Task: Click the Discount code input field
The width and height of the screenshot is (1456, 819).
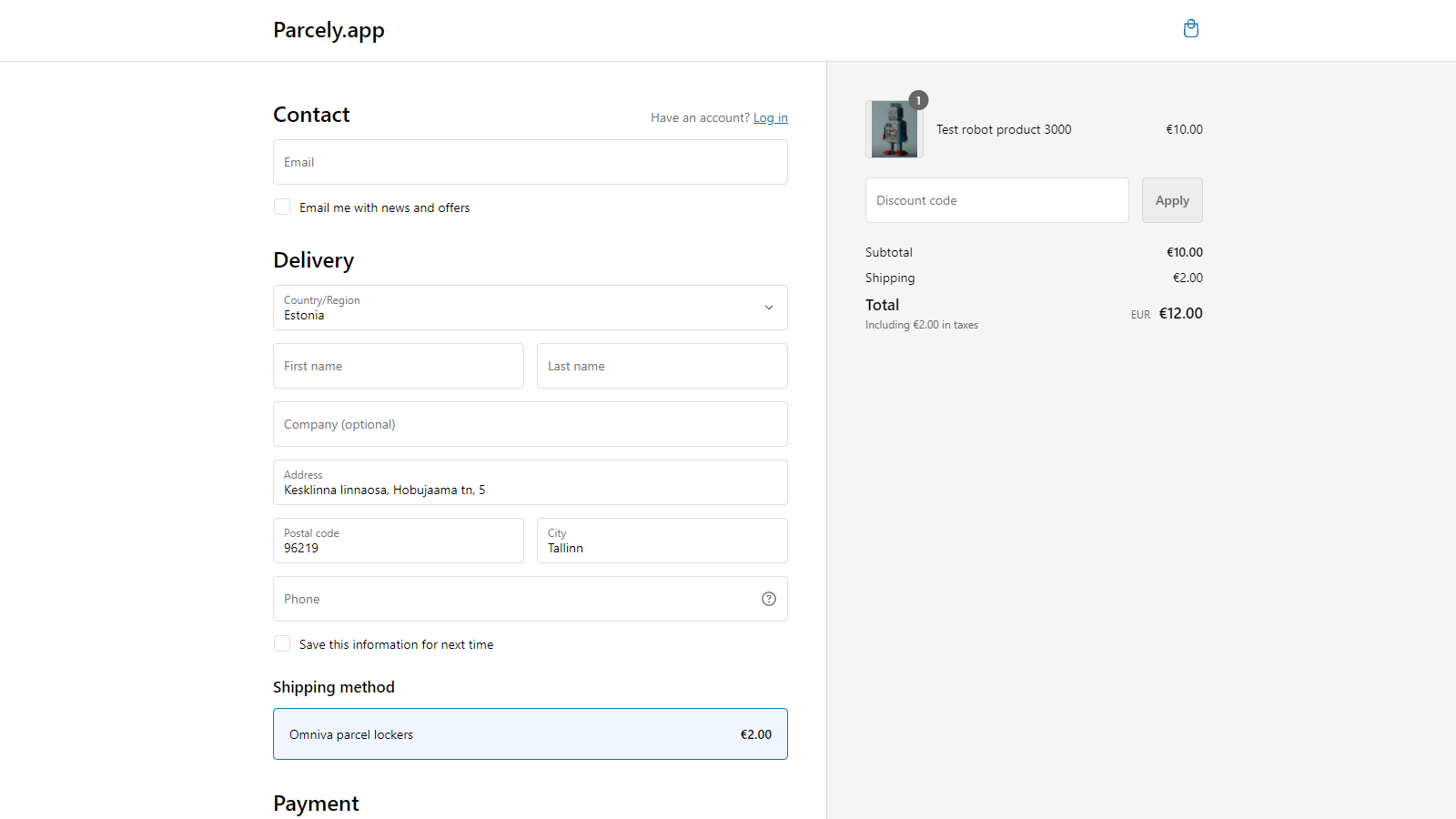Action: (x=996, y=200)
